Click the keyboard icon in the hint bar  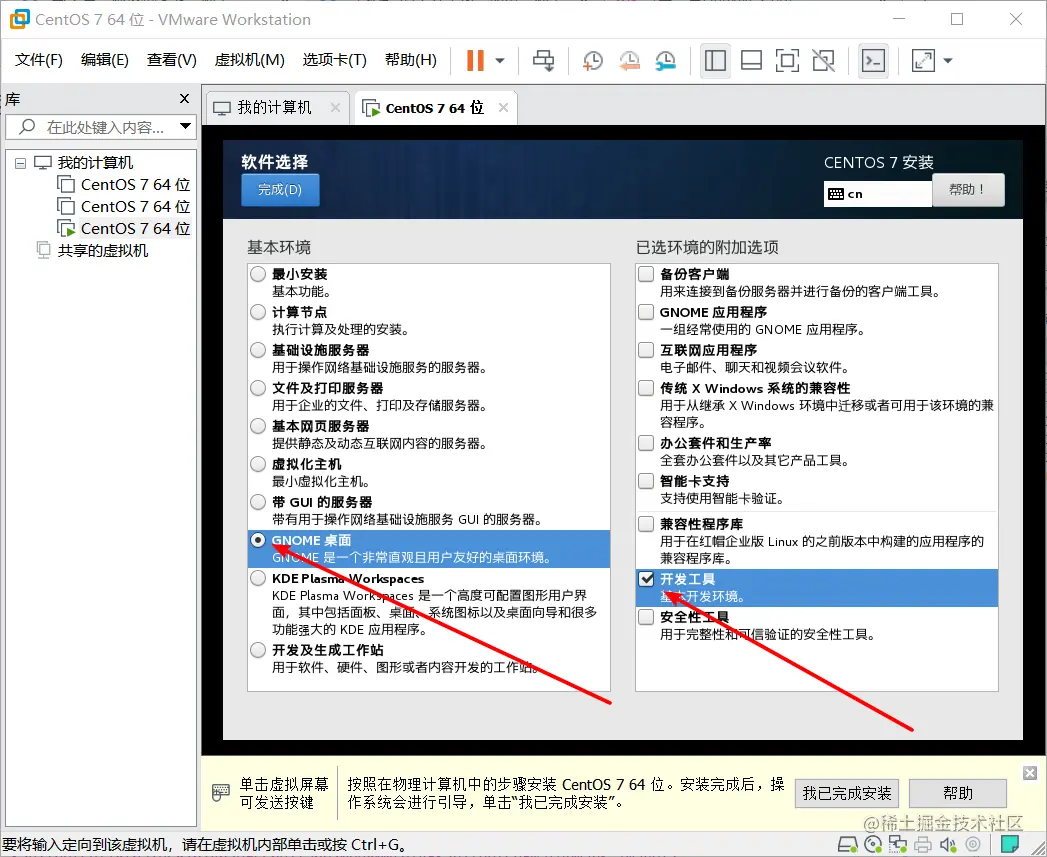tap(220, 792)
